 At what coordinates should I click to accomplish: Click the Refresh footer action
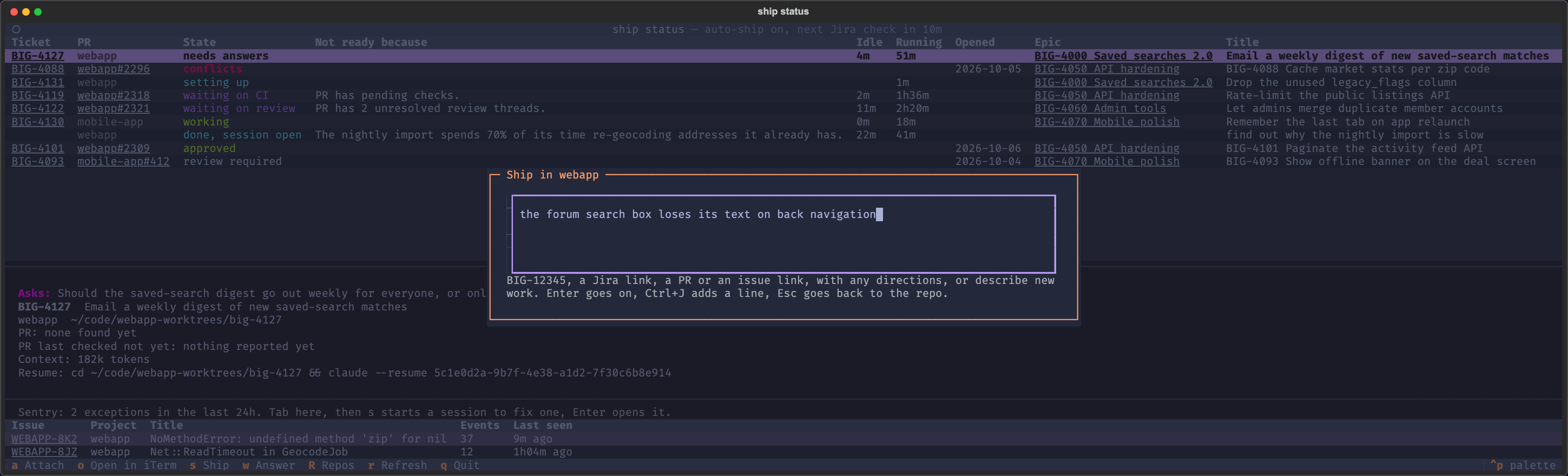pos(398,466)
